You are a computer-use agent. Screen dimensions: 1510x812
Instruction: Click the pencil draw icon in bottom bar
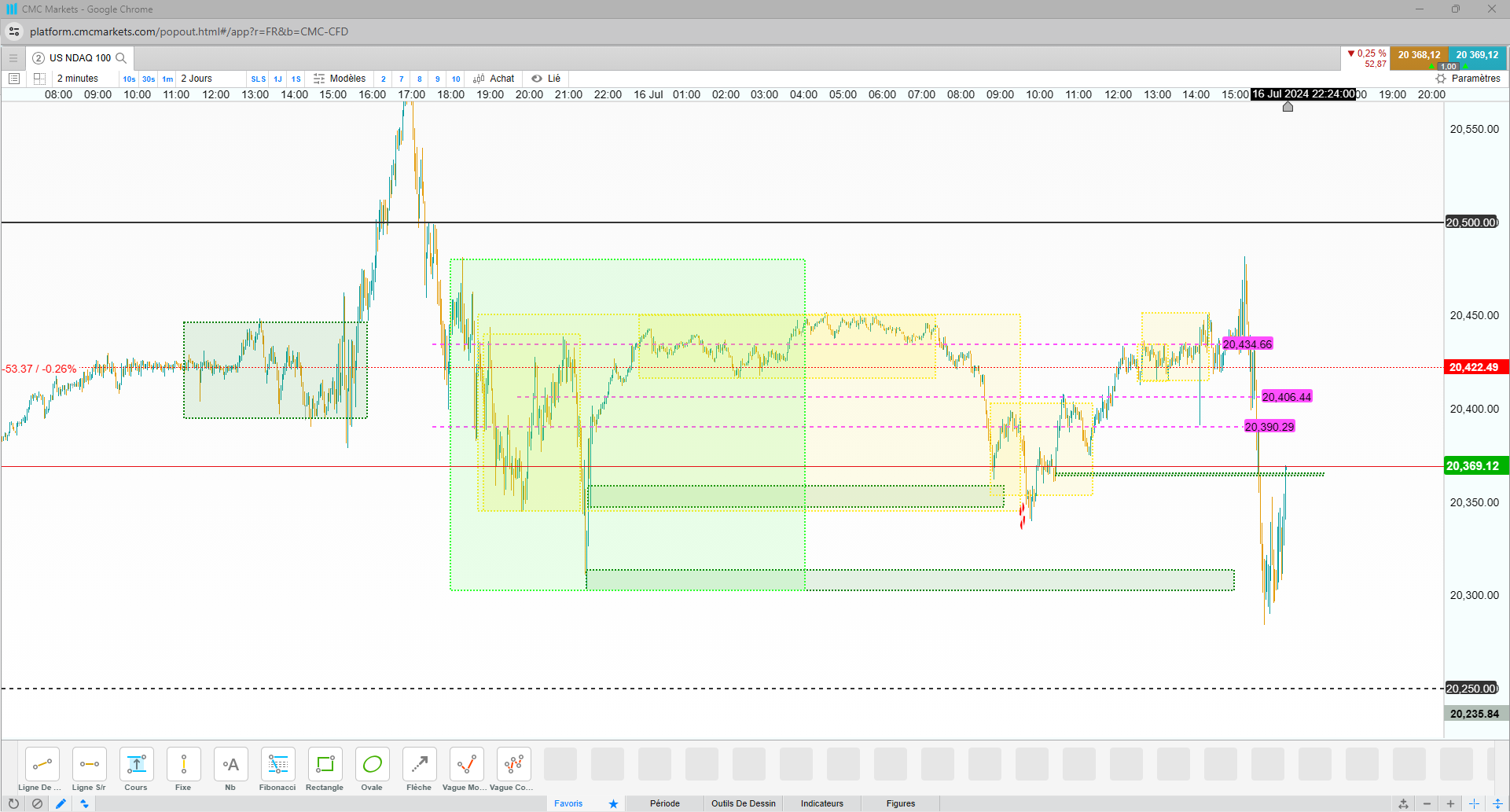(61, 803)
